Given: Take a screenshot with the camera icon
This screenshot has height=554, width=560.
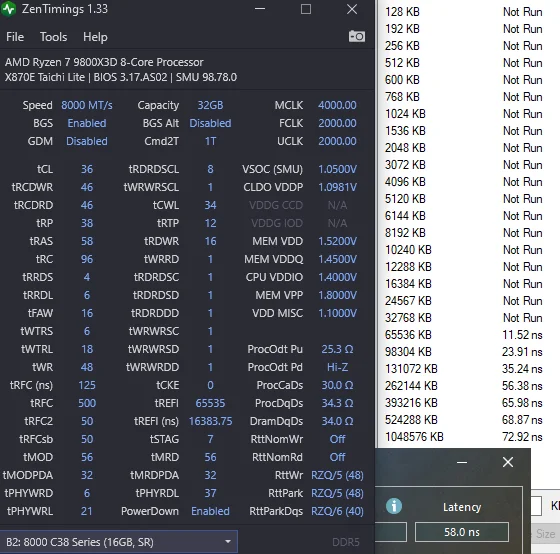Looking at the screenshot, I should (x=356, y=36).
